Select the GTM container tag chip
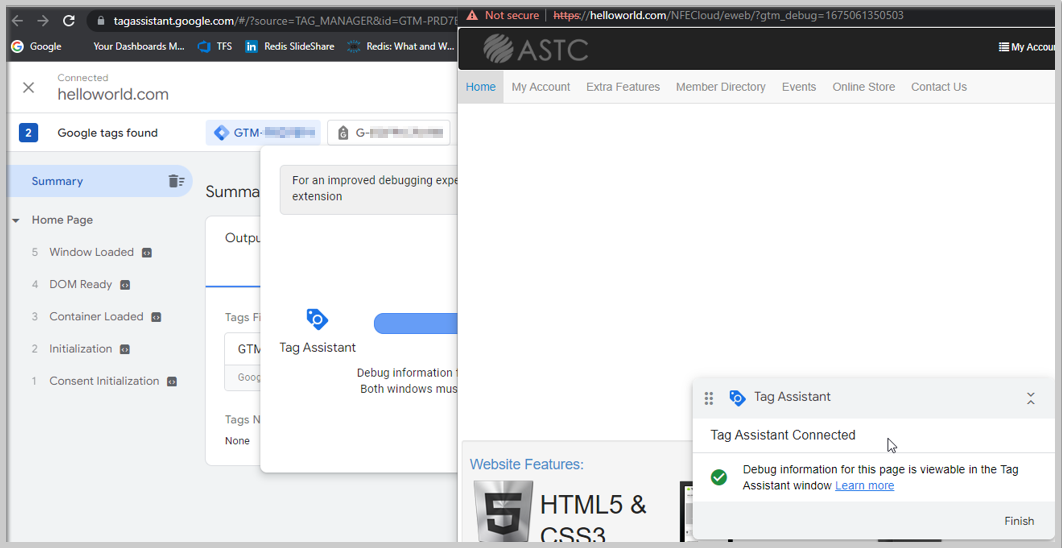The width and height of the screenshot is (1062, 548). (x=263, y=133)
